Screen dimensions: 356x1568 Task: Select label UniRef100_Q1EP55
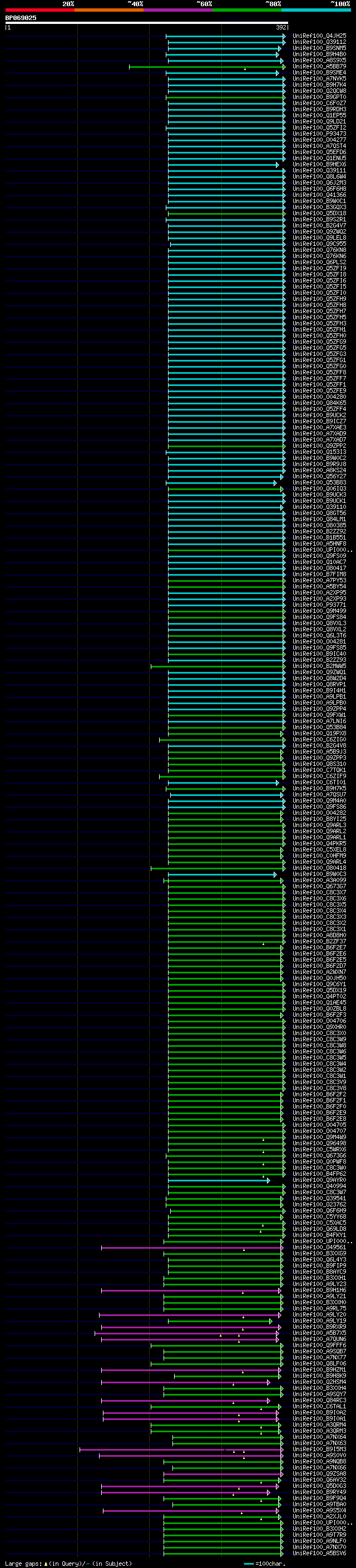(x=319, y=116)
